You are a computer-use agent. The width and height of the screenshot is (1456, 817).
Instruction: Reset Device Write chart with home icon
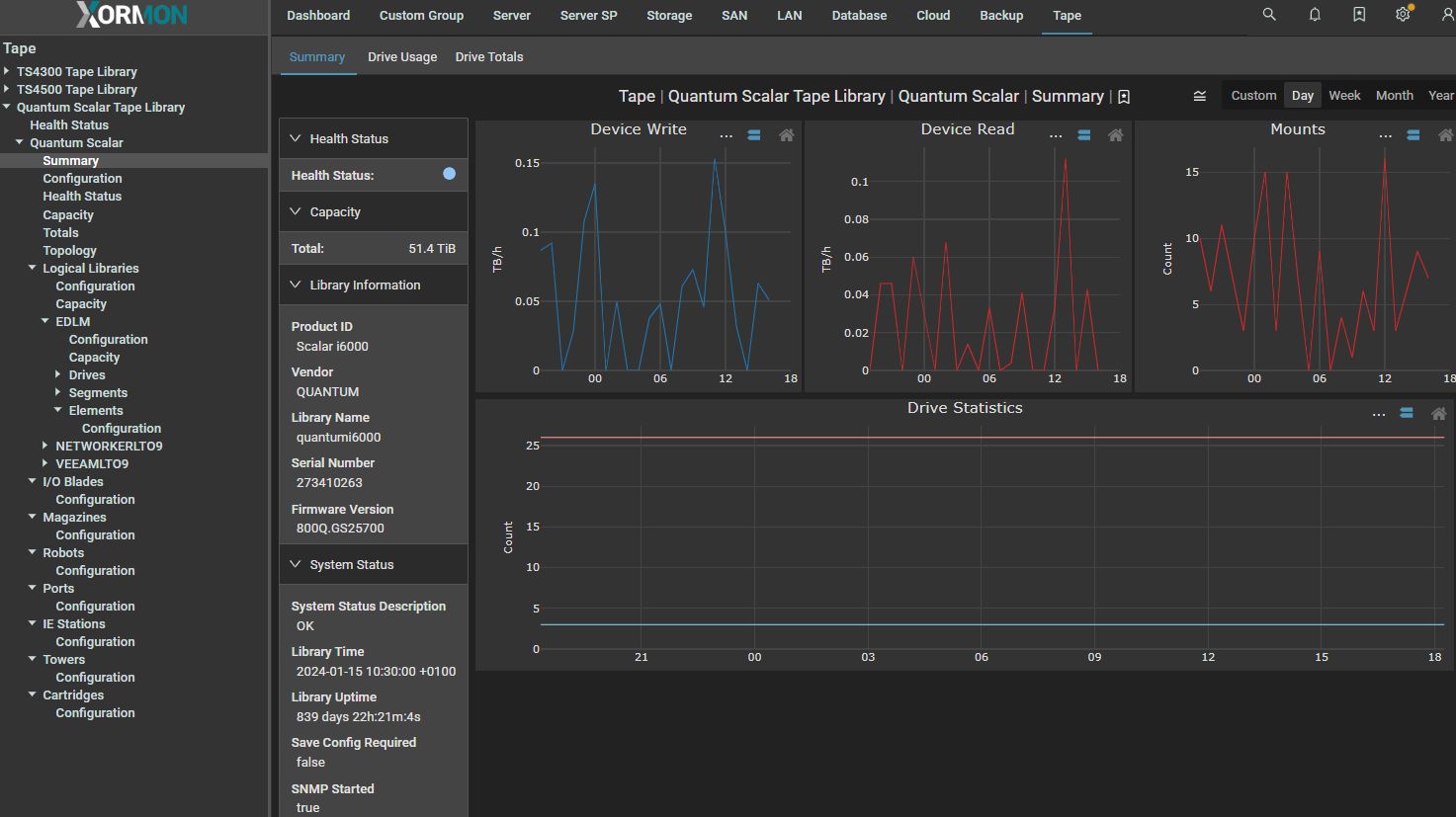787,135
